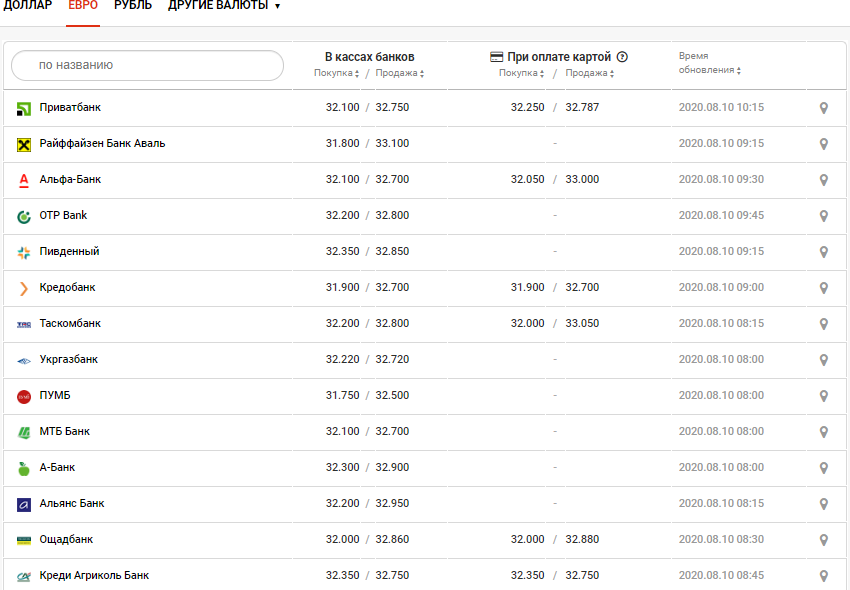Sort by cash desk Продажа rate
Viewport: 850px width, 590px height.
click(x=400, y=73)
